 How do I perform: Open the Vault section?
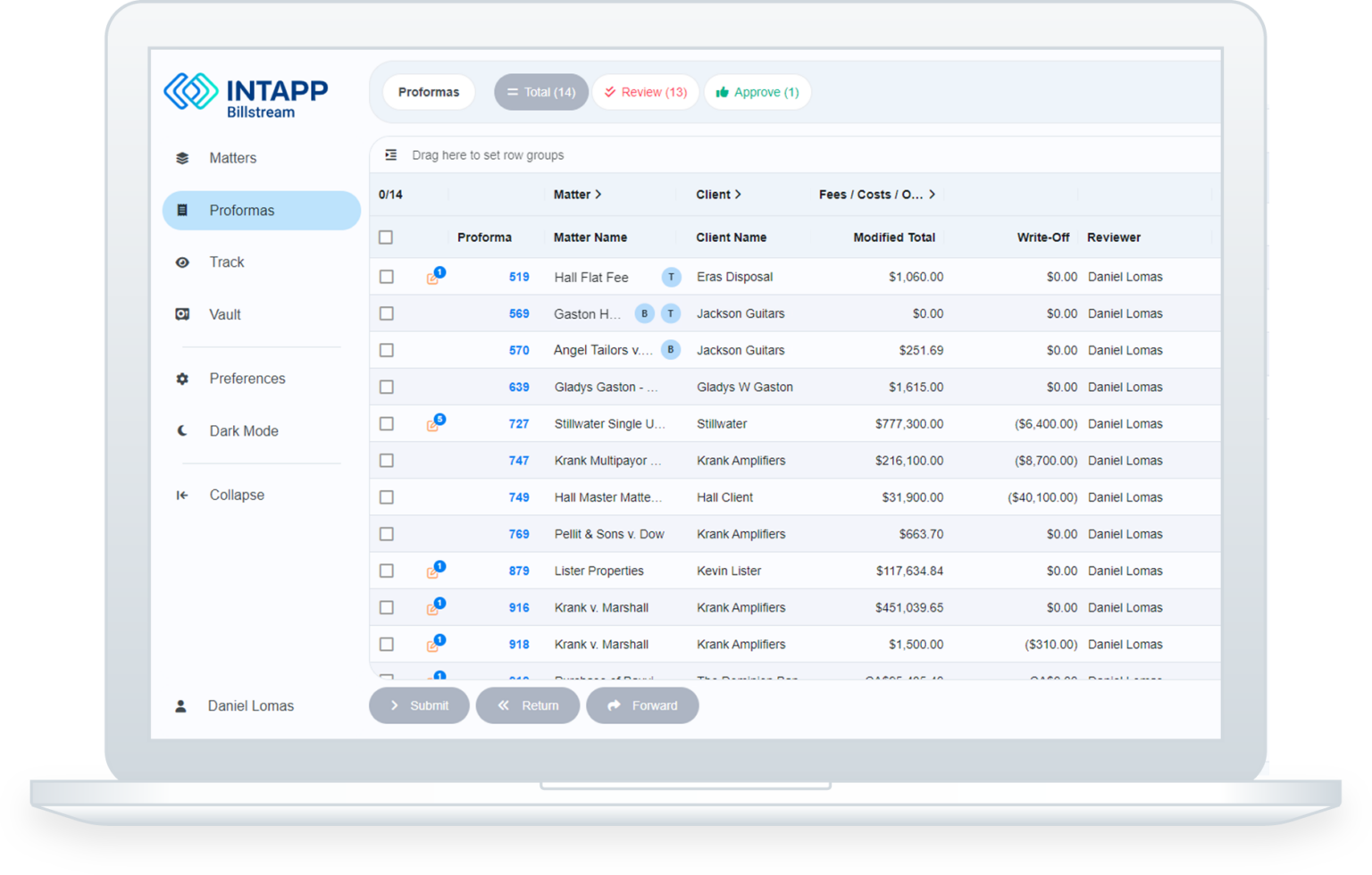(x=225, y=314)
